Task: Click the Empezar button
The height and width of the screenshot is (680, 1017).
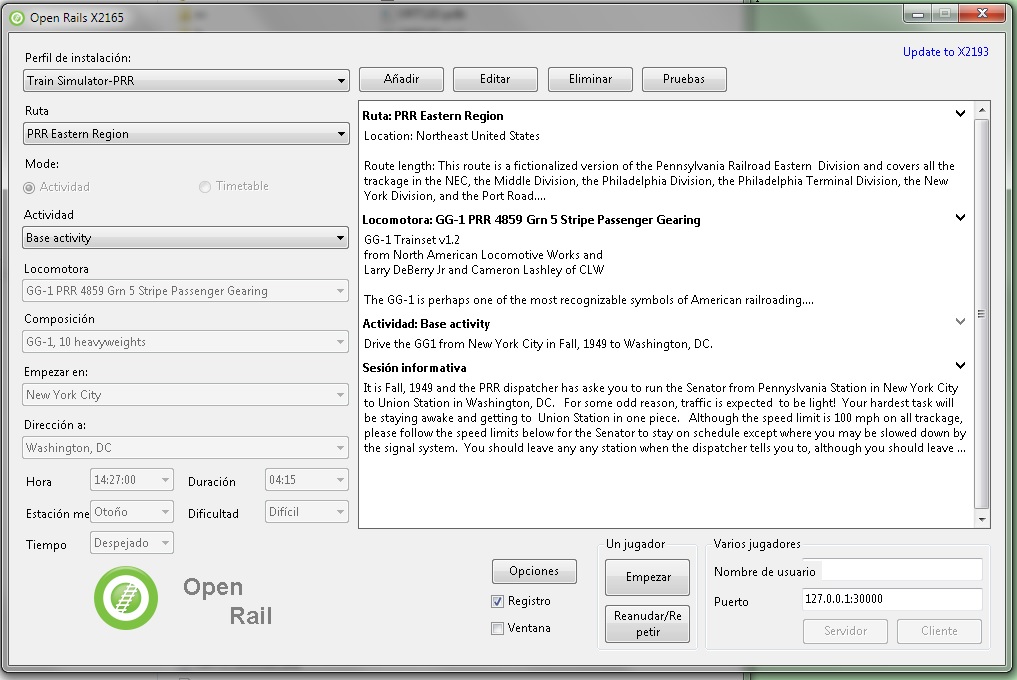Action: click(648, 577)
